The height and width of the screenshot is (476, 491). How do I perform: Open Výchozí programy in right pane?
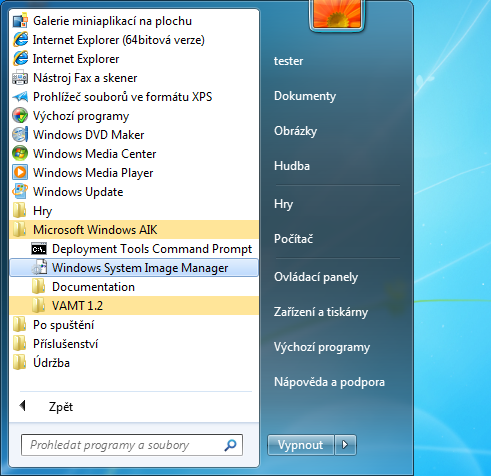click(322, 347)
